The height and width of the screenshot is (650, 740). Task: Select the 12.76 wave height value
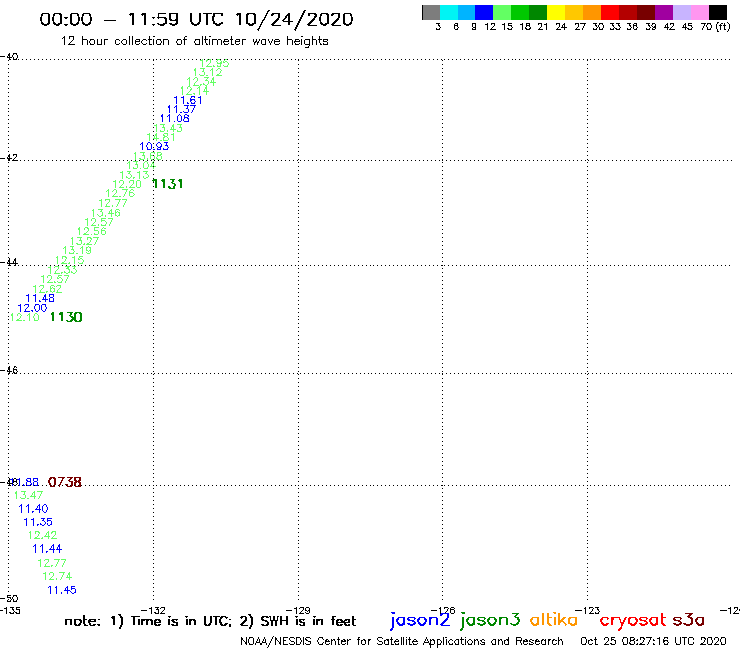120,194
